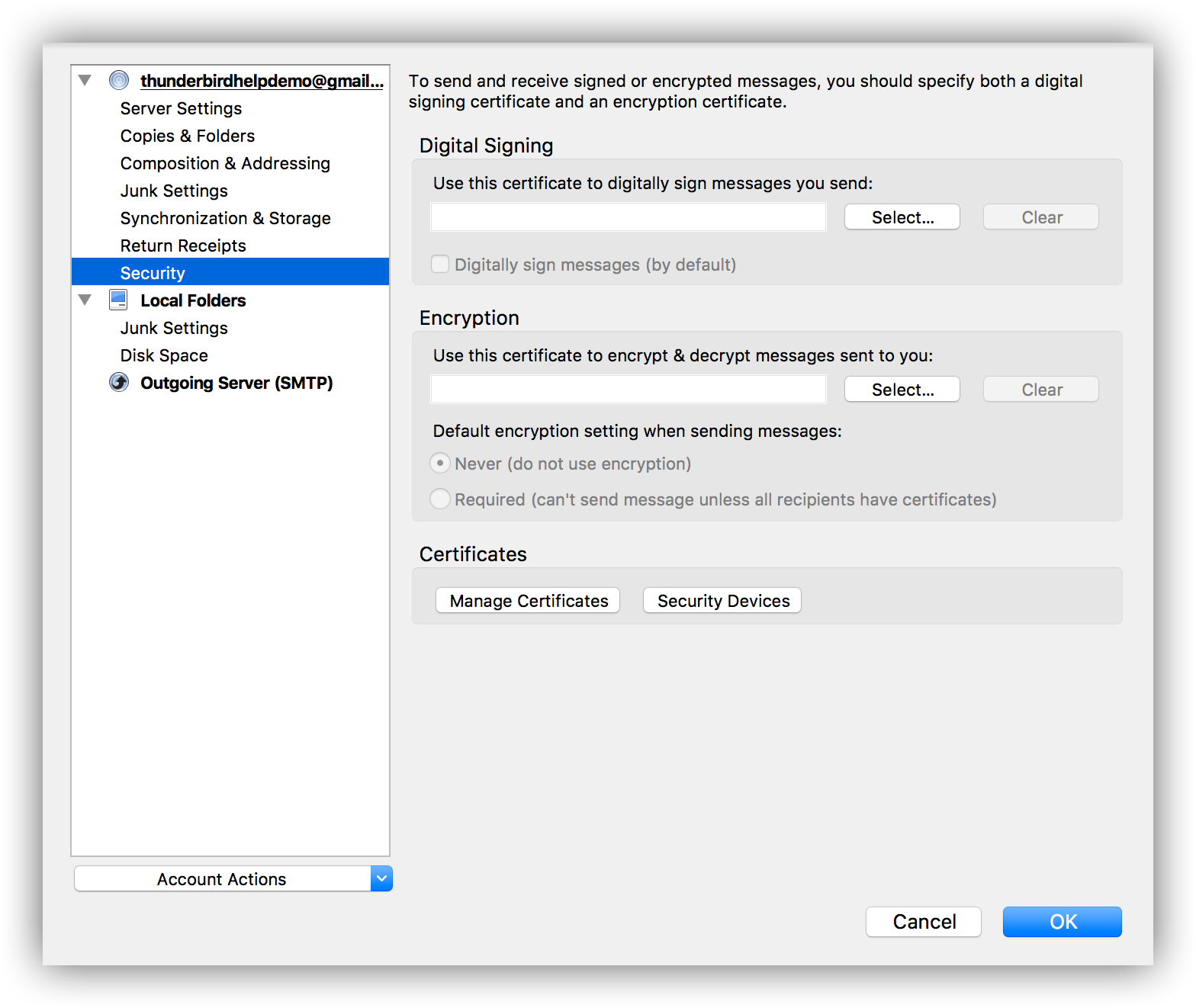
Task: Clear the digital signing certificate
Action: pos(1041,217)
